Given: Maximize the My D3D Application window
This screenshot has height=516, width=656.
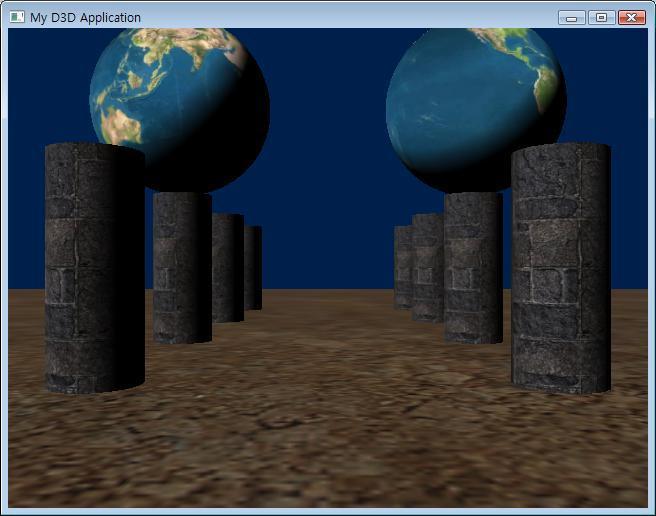Looking at the screenshot, I should pyautogui.click(x=601, y=18).
